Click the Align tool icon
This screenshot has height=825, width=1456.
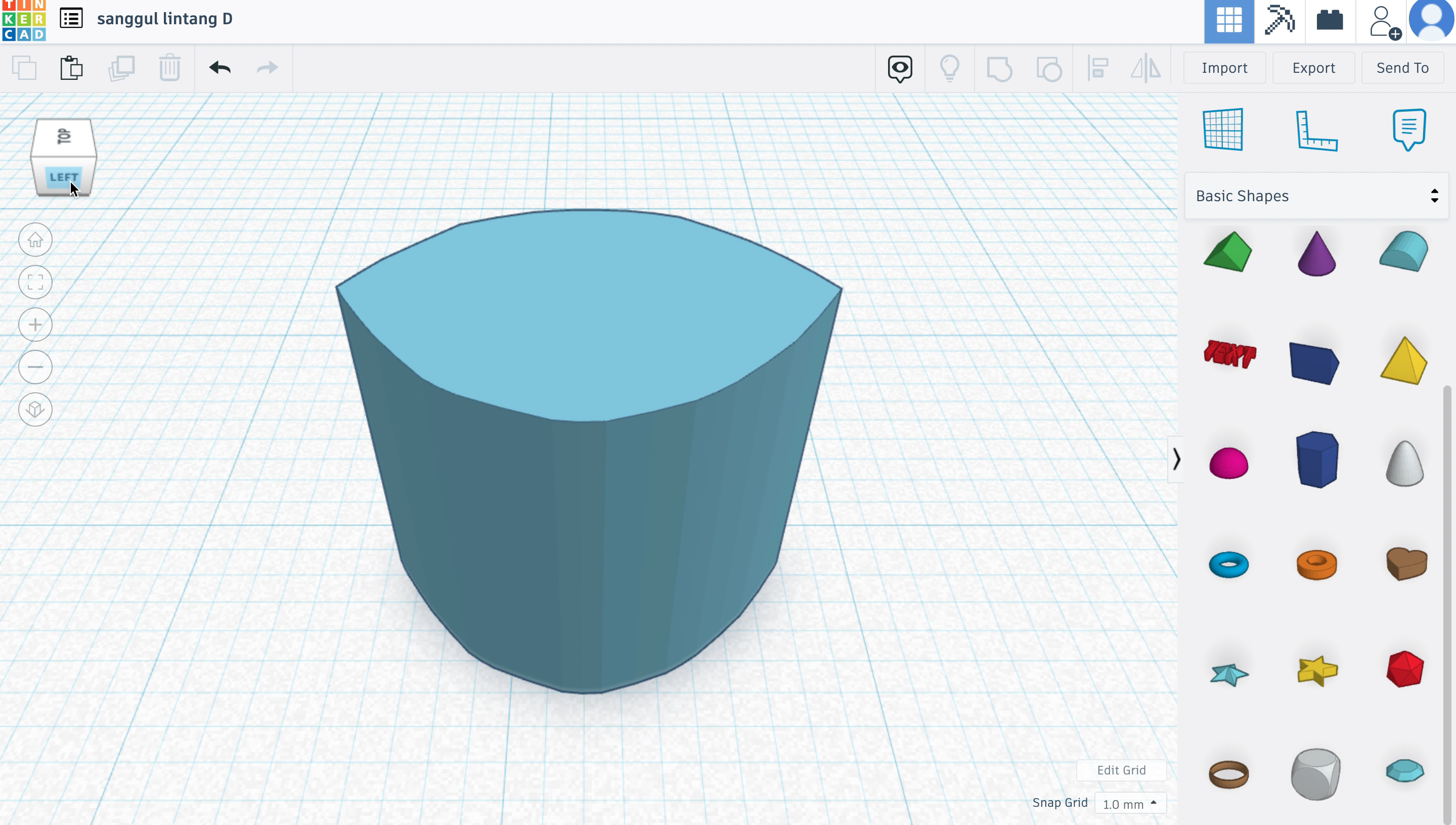1098,69
